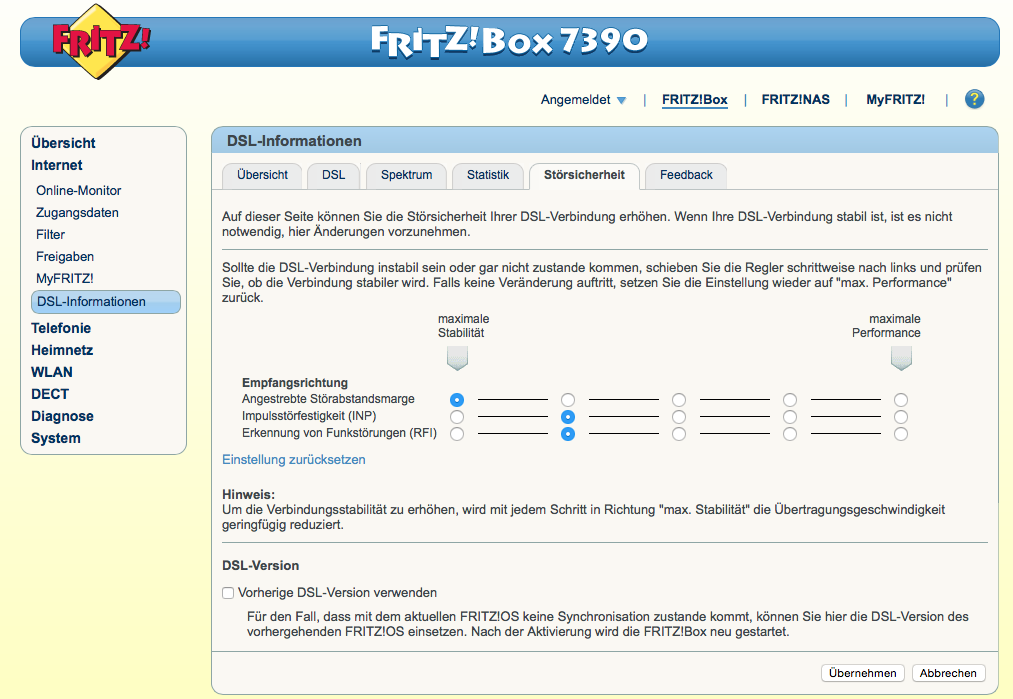Image resolution: width=1013 pixels, height=699 pixels.
Task: Click the maximale Stabilität slider marker
Action: pyautogui.click(x=457, y=358)
